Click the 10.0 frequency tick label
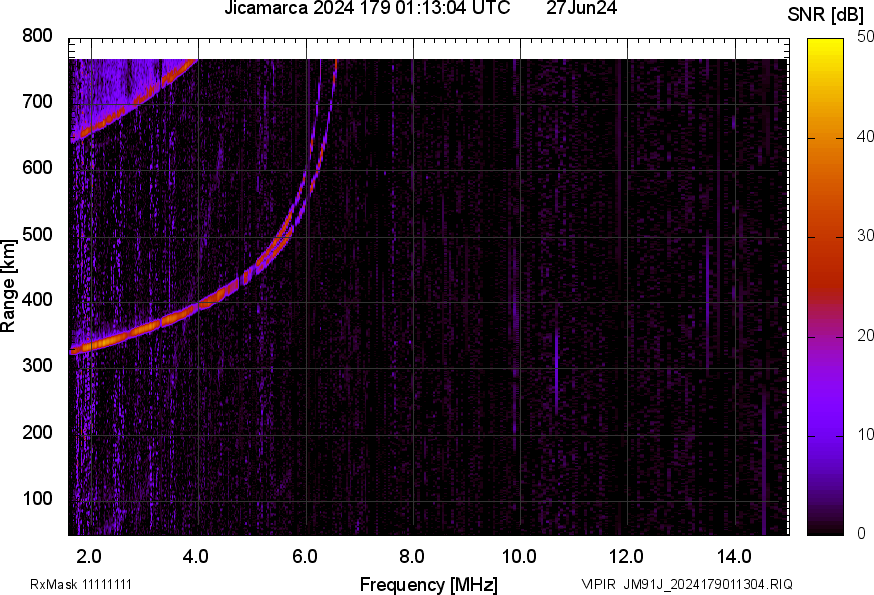The image size is (874, 595). 519,555
